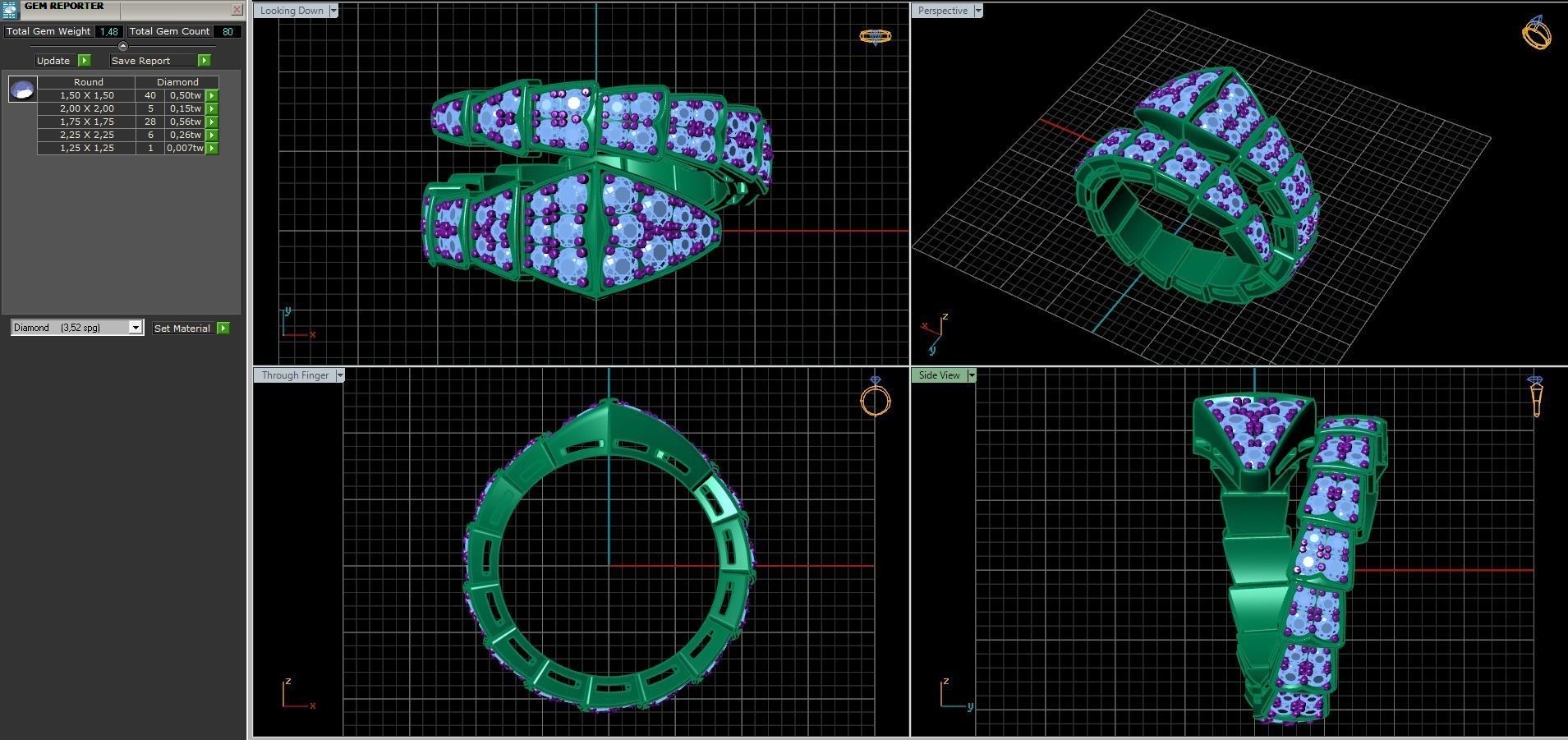Select the 1,25 X 1,25 size cell

point(86,149)
